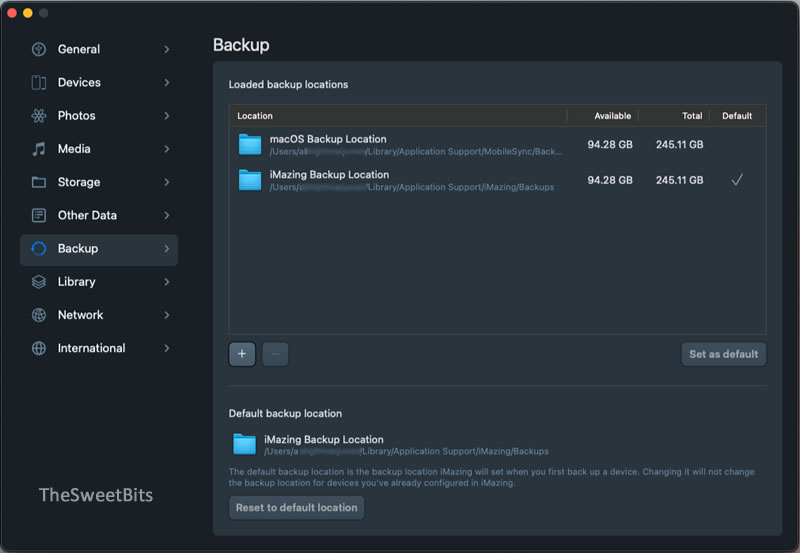Click the iMazing/Backups path in the table row

tap(412, 187)
